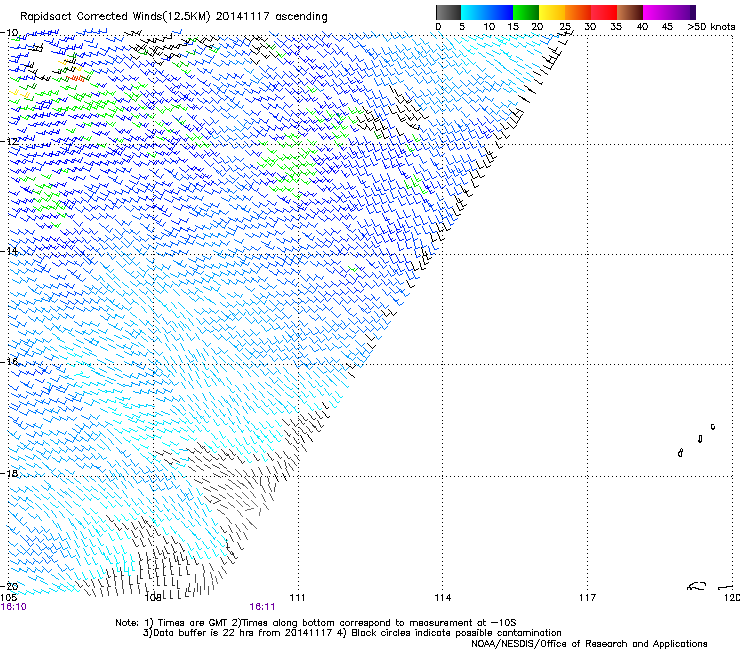Click the brown 35-40 knots legend segment
740x650 pixels.
pyautogui.click(x=630, y=12)
